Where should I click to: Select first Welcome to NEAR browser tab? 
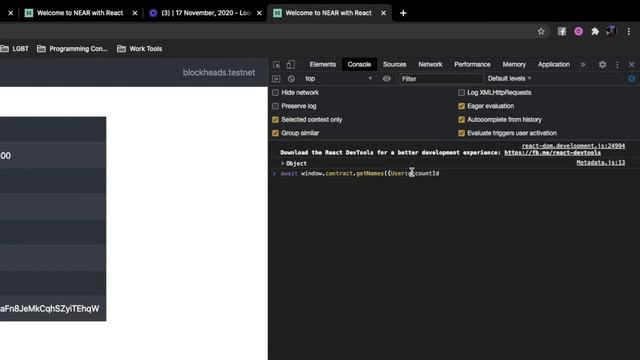pos(80,13)
